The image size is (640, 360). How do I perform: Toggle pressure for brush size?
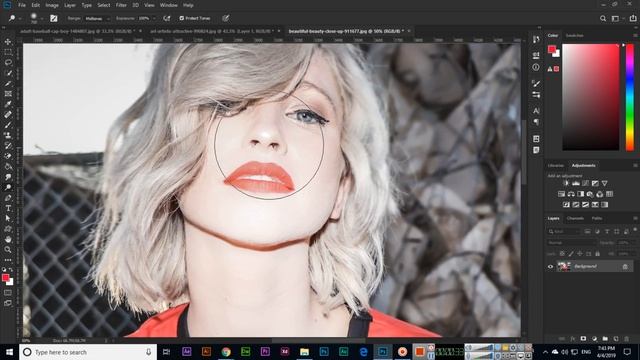point(225,18)
